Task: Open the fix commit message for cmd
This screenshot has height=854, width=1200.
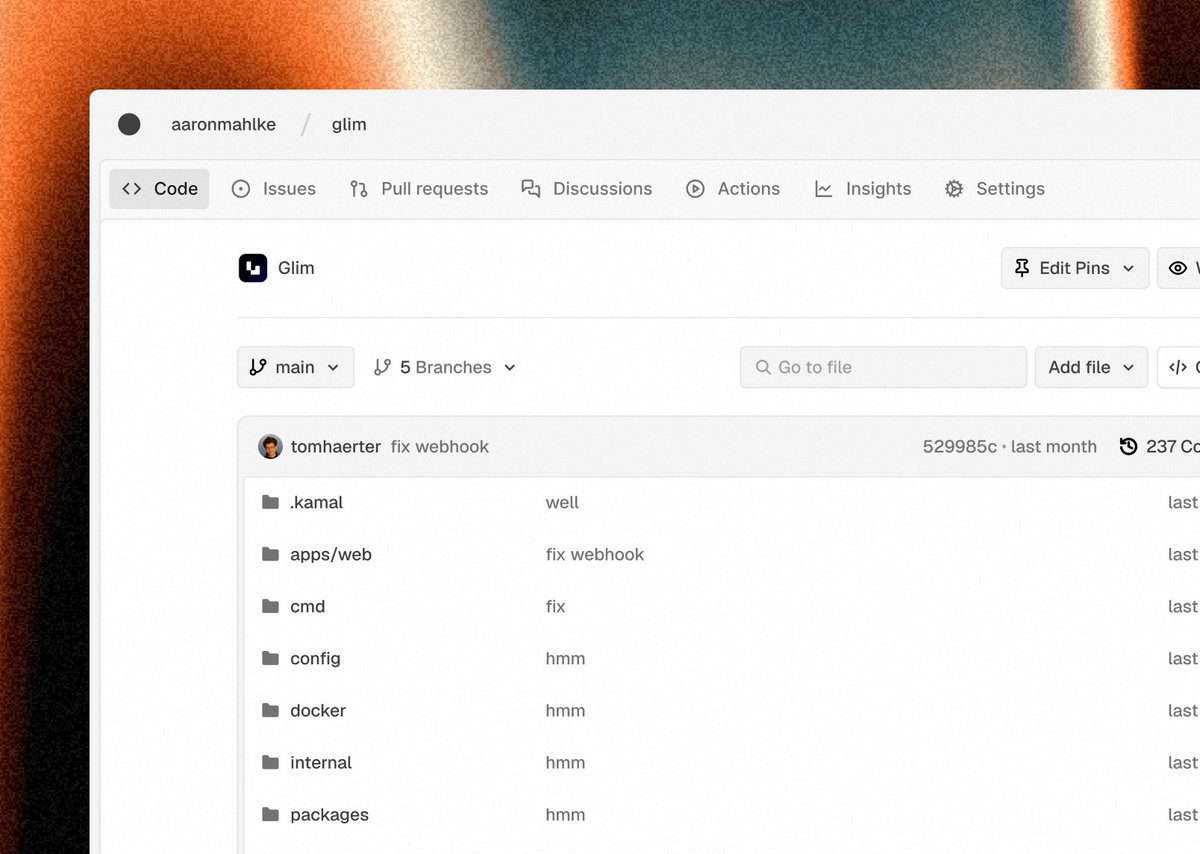Action: click(x=555, y=606)
